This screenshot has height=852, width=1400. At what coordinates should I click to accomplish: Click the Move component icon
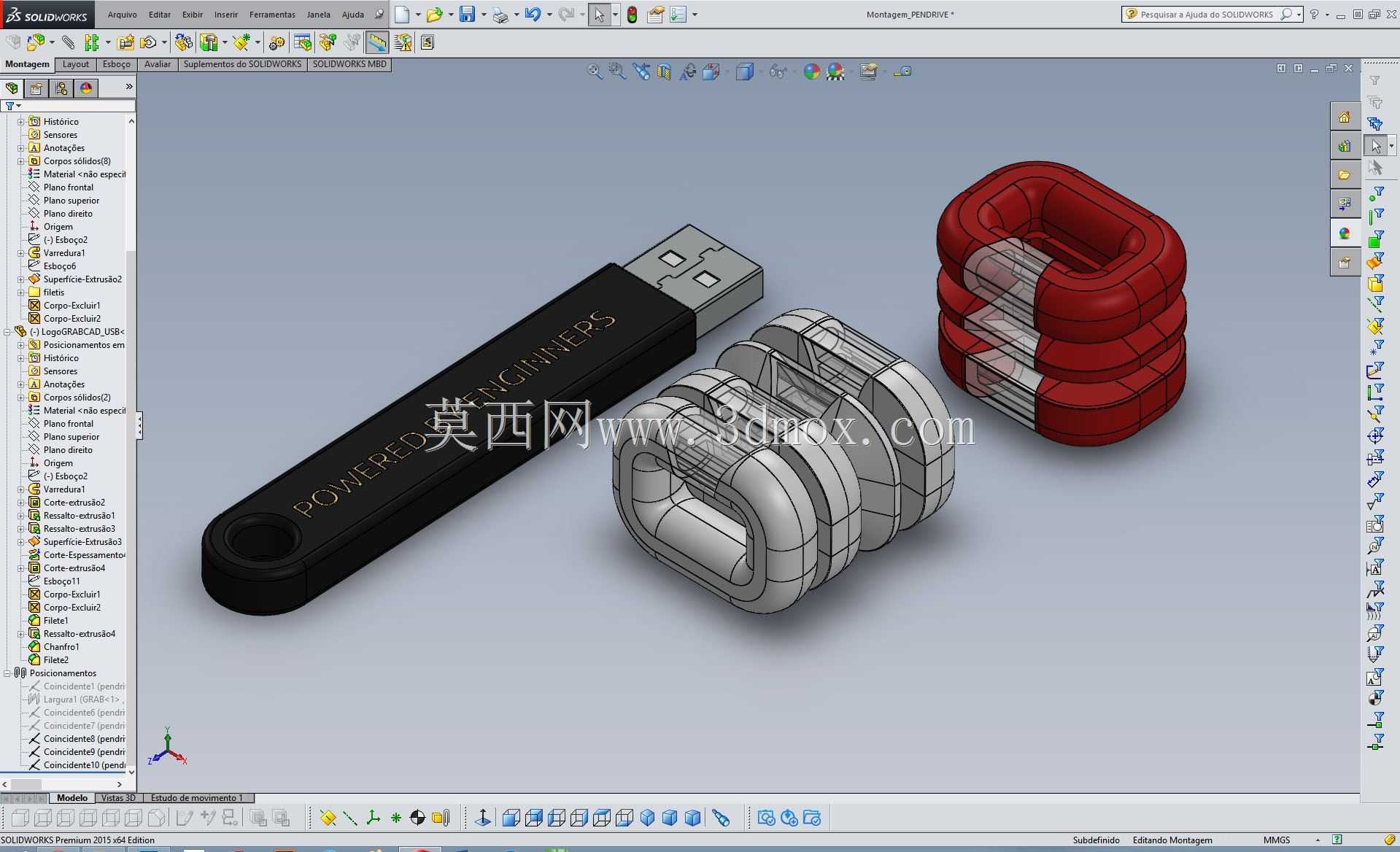[x=149, y=43]
